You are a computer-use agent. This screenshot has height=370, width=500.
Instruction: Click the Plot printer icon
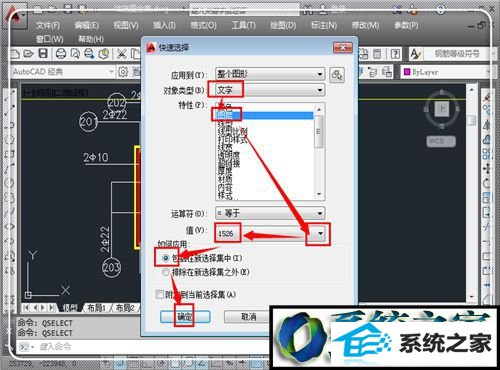(x=61, y=54)
